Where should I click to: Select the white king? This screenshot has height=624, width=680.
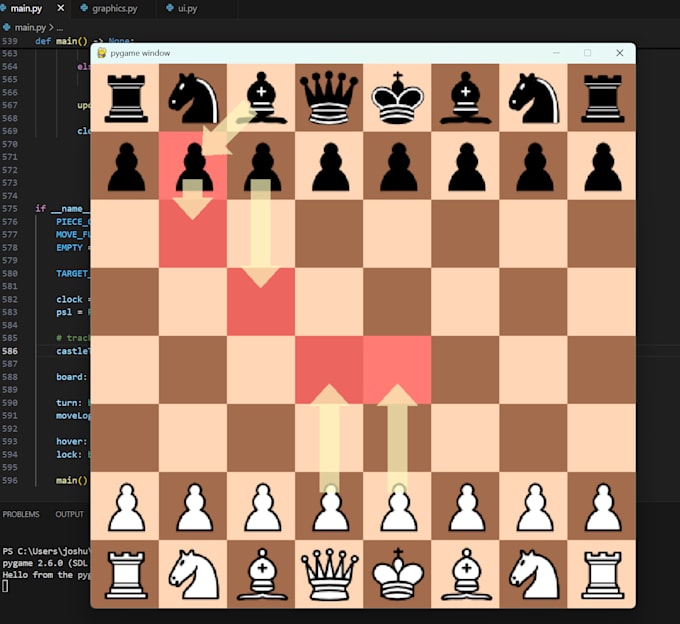398,575
